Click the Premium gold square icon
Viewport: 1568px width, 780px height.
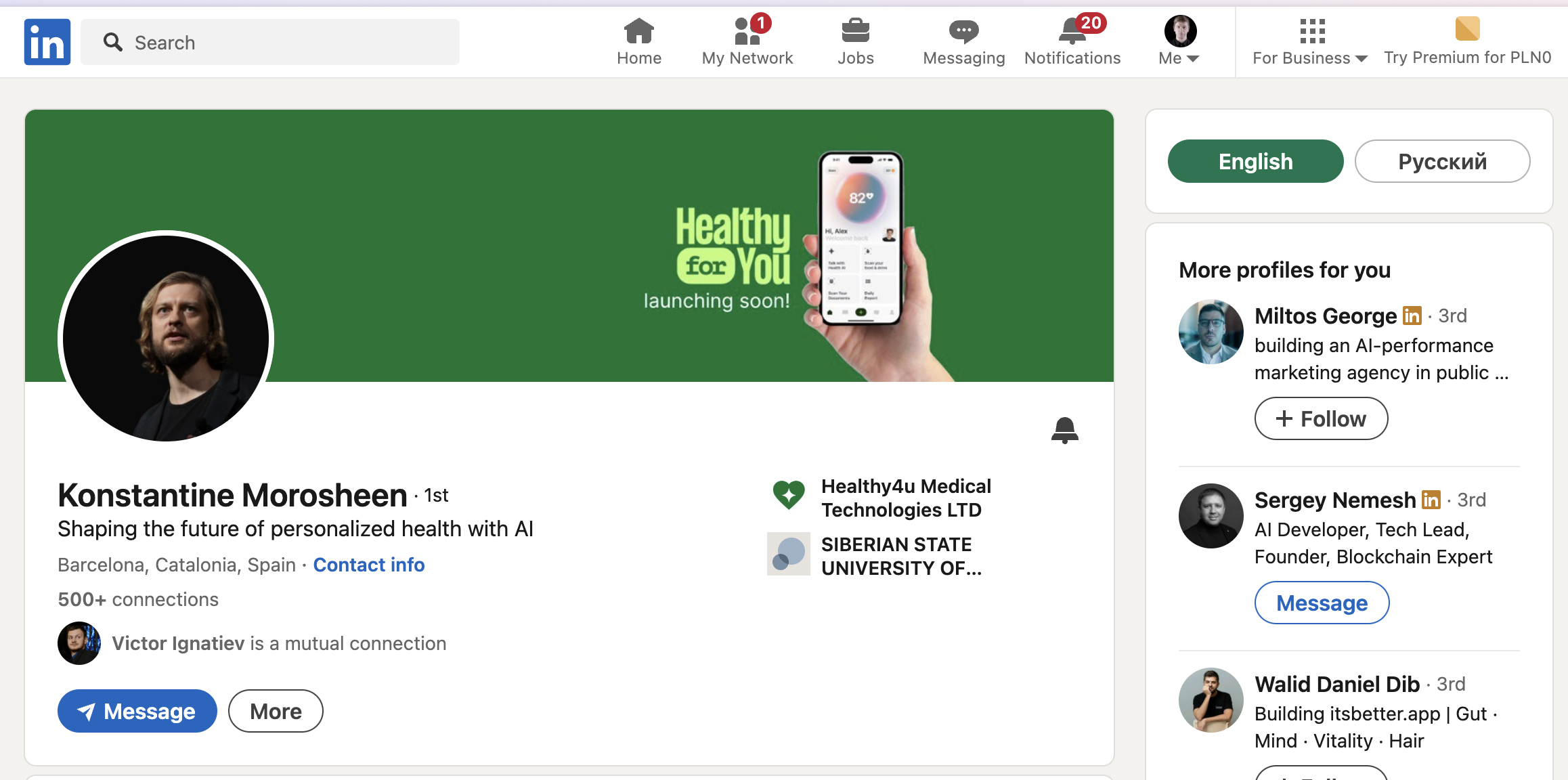tap(1467, 29)
